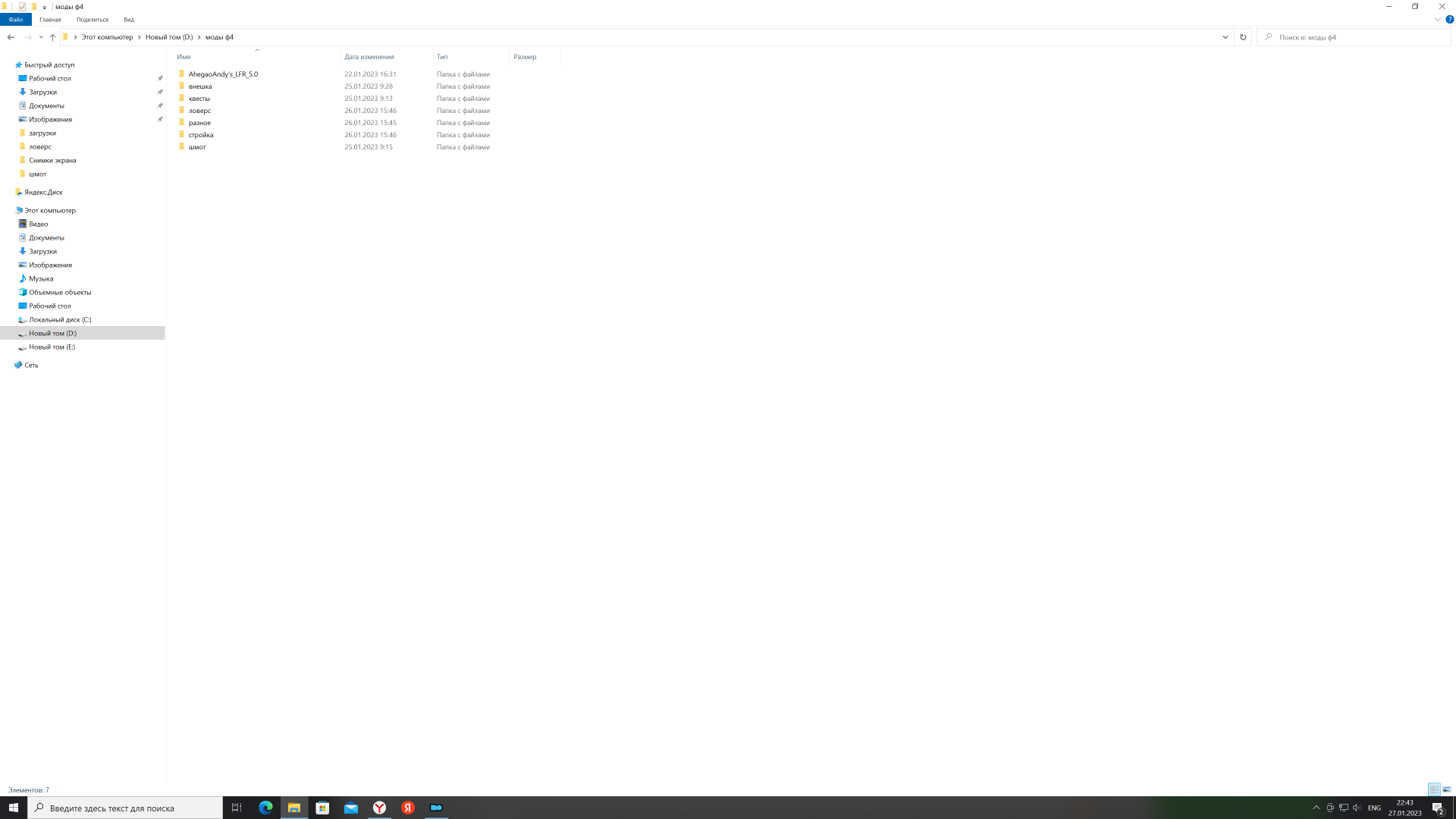Click the Back navigation arrow

[11, 37]
